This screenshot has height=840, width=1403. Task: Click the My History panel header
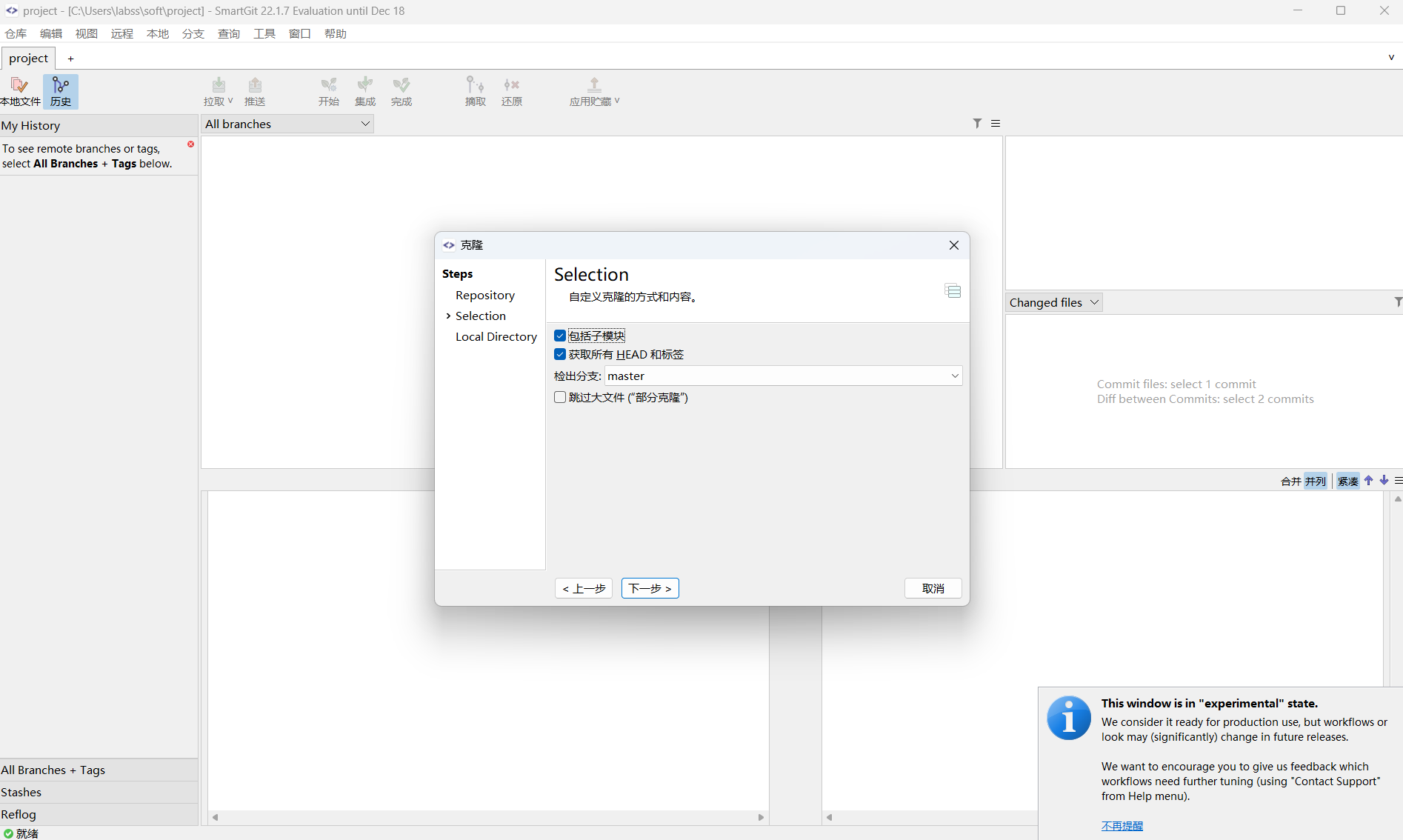coord(99,125)
